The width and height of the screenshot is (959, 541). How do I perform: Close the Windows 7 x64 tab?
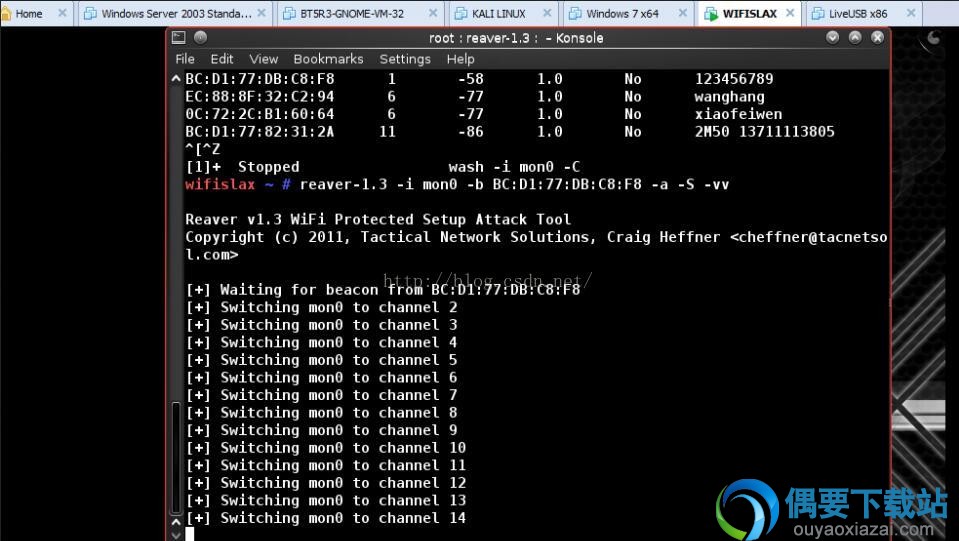pyautogui.click(x=683, y=13)
